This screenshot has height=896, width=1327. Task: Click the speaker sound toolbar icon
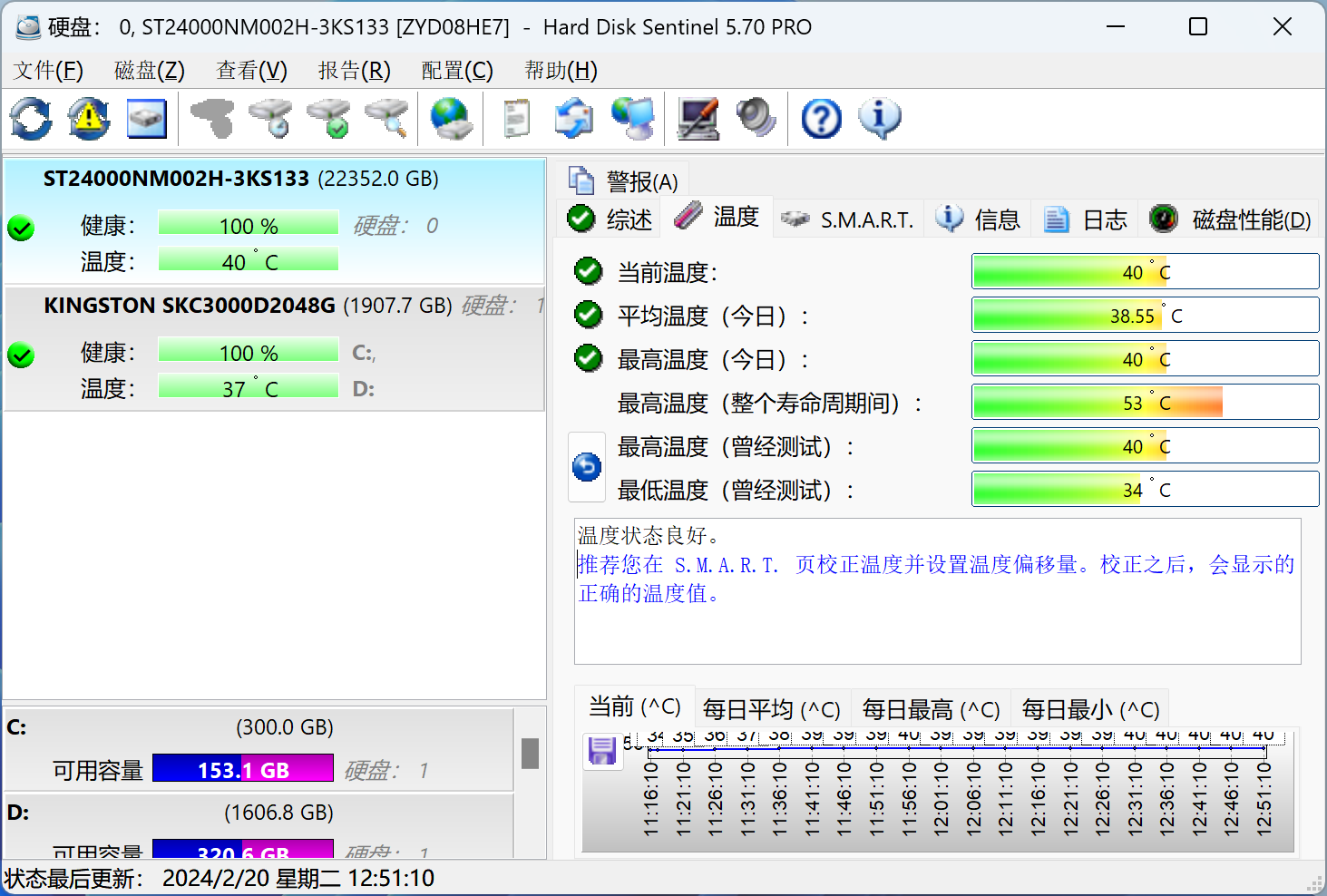[756, 119]
